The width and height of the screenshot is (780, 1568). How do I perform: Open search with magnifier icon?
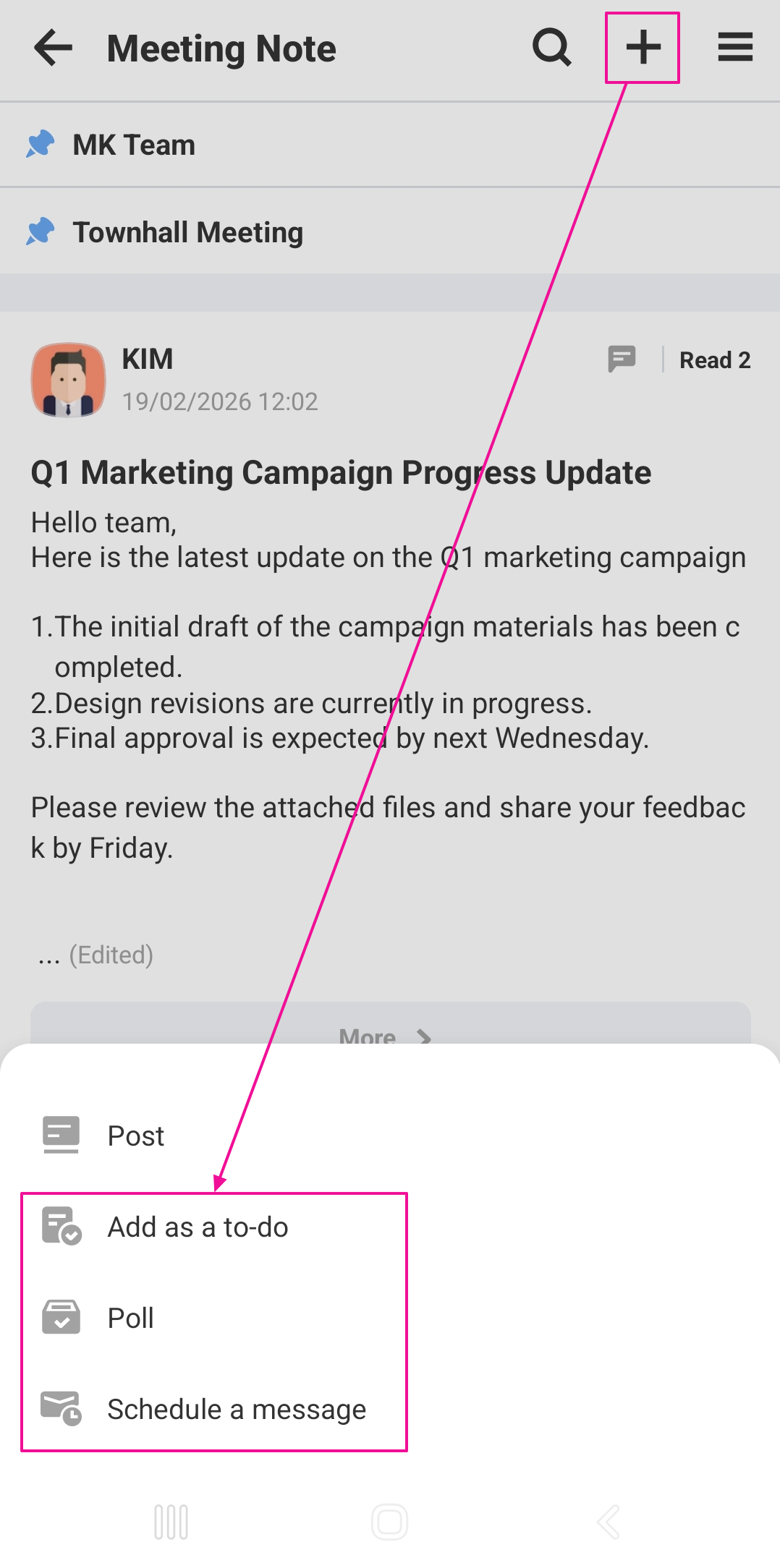[552, 48]
